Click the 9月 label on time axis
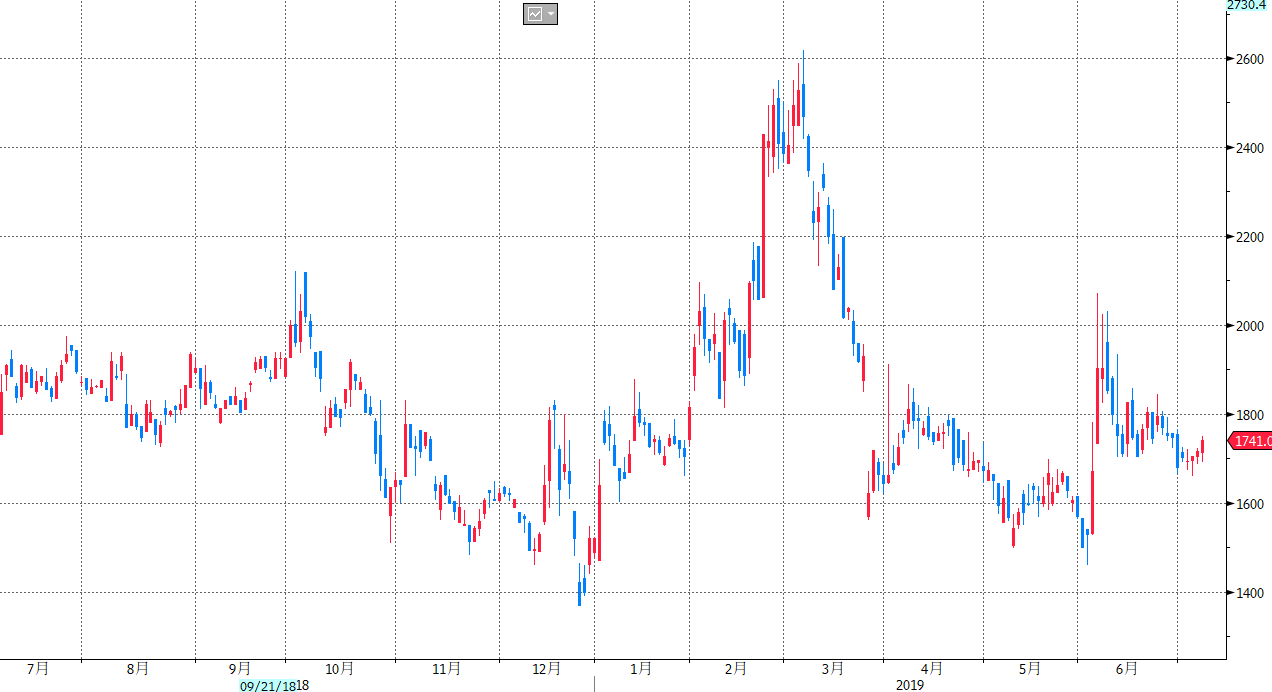1272x692 pixels. pos(240,668)
